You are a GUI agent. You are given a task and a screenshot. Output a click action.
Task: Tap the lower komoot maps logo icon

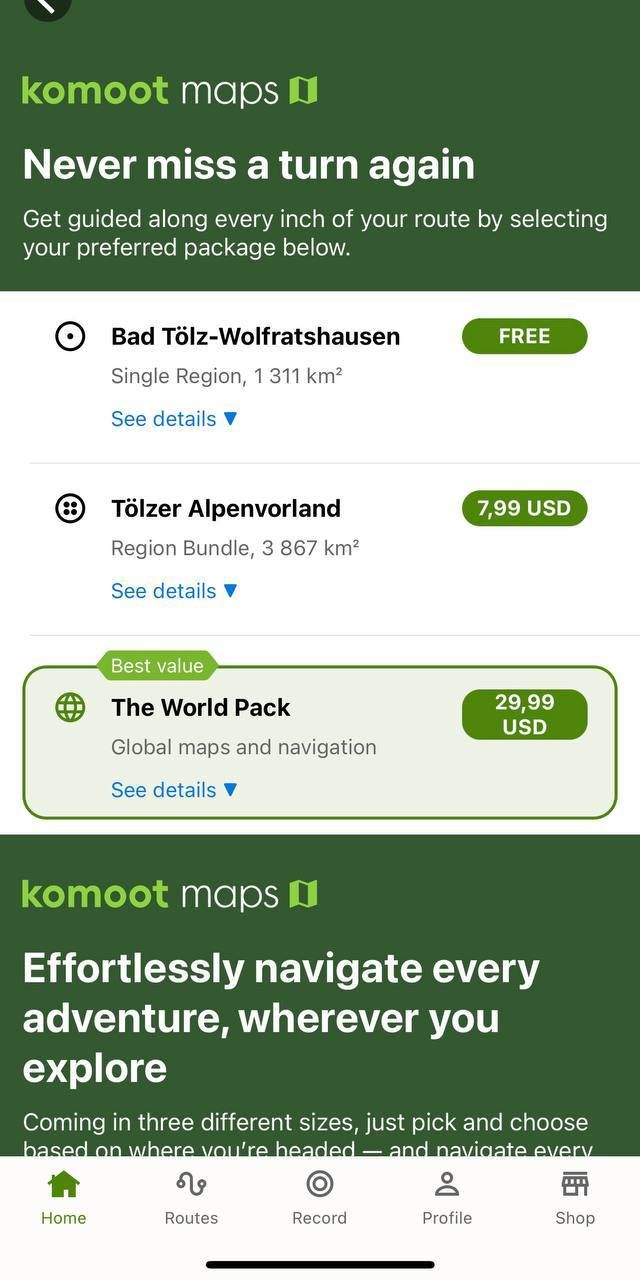pos(303,894)
